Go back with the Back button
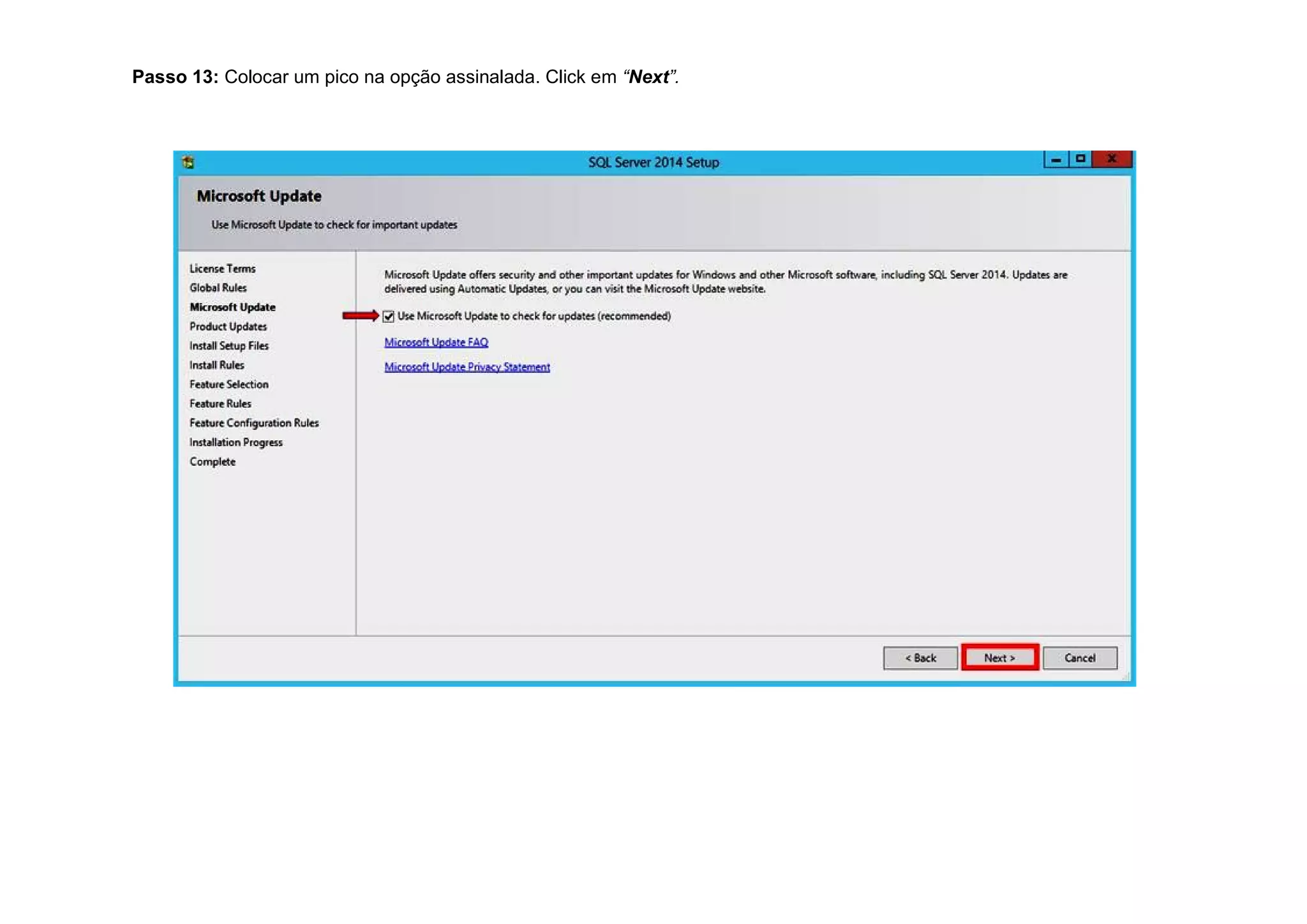Viewport: 1307px width, 924px height. [920, 658]
